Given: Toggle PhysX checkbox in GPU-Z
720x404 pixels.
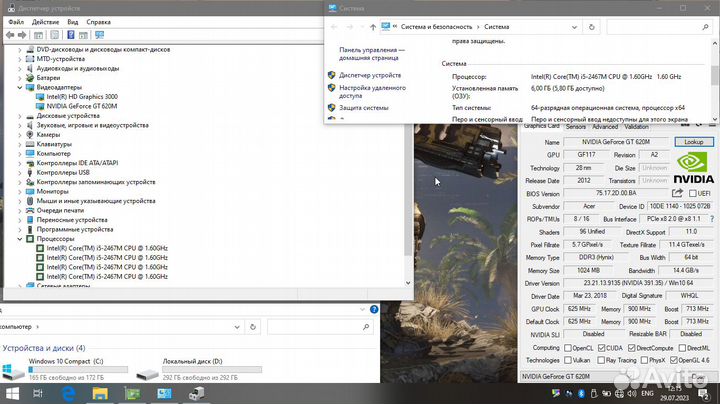Looking at the screenshot, I should pyautogui.click(x=644, y=360).
